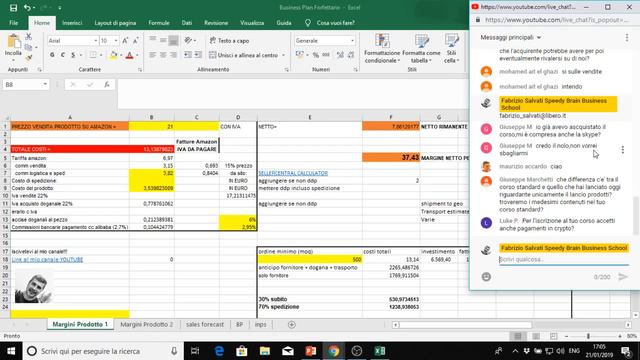Open Windows Start menu
Image resolution: width=640 pixels, height=360 pixels.
[x=11, y=351]
